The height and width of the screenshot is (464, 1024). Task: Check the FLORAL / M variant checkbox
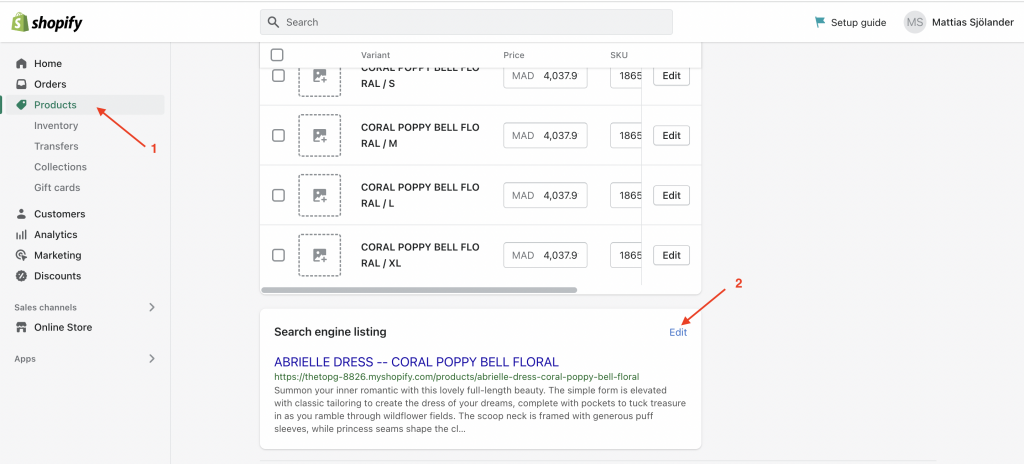click(278, 135)
